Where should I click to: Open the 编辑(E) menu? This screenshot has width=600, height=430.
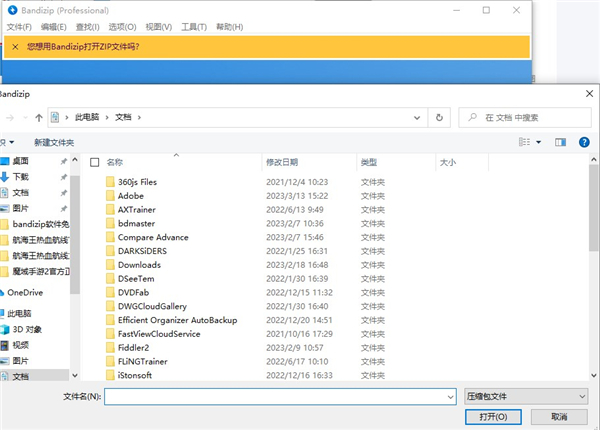[54, 27]
